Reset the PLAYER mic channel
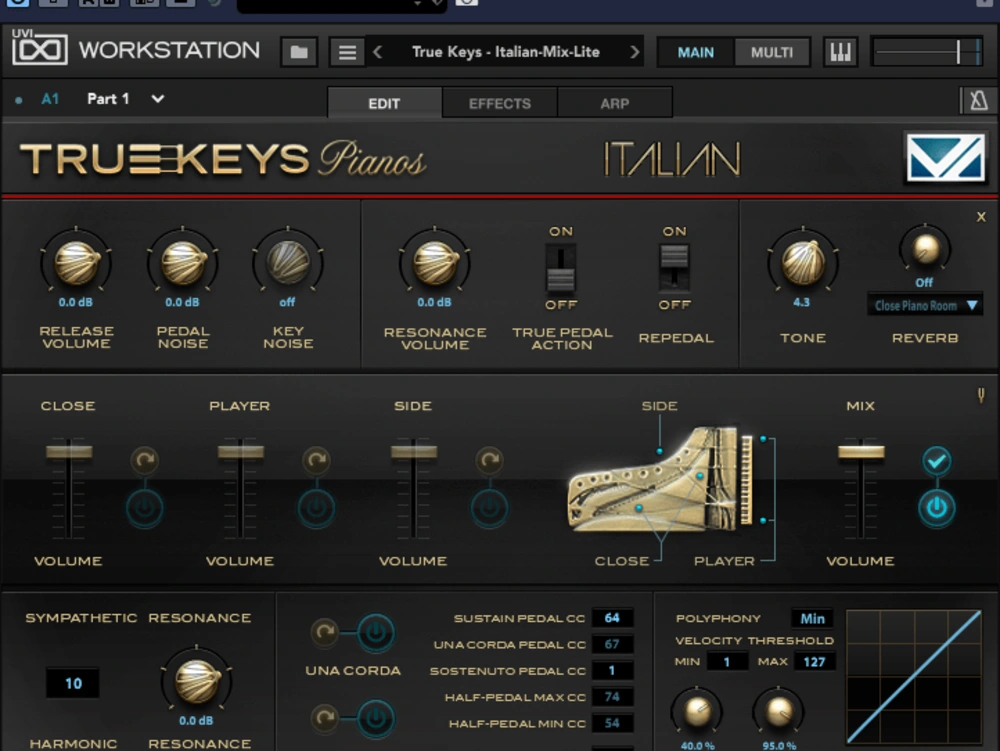Screen dimensions: 1000x751 [316, 460]
